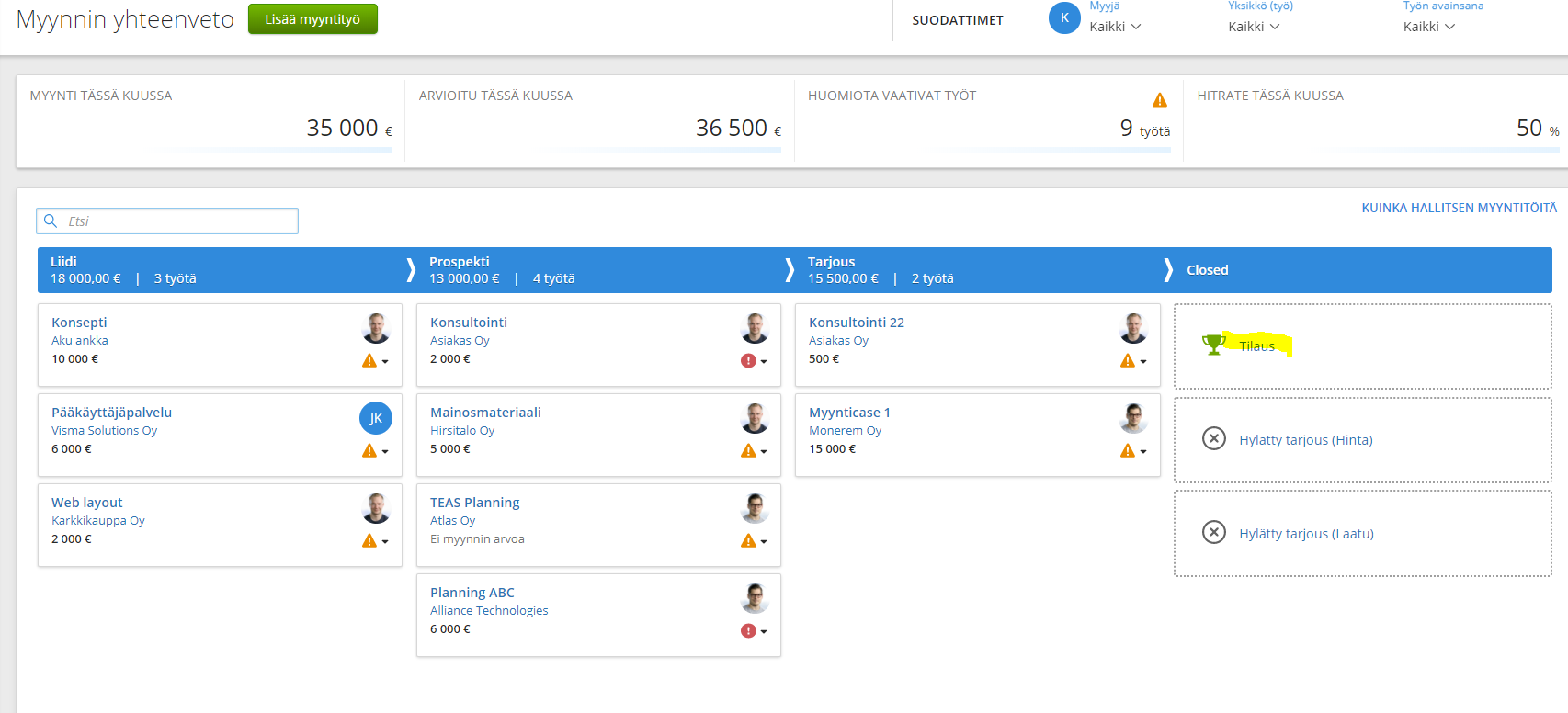Click the Konsepti card's owner avatar
This screenshot has height=713, width=1568.
376,328
